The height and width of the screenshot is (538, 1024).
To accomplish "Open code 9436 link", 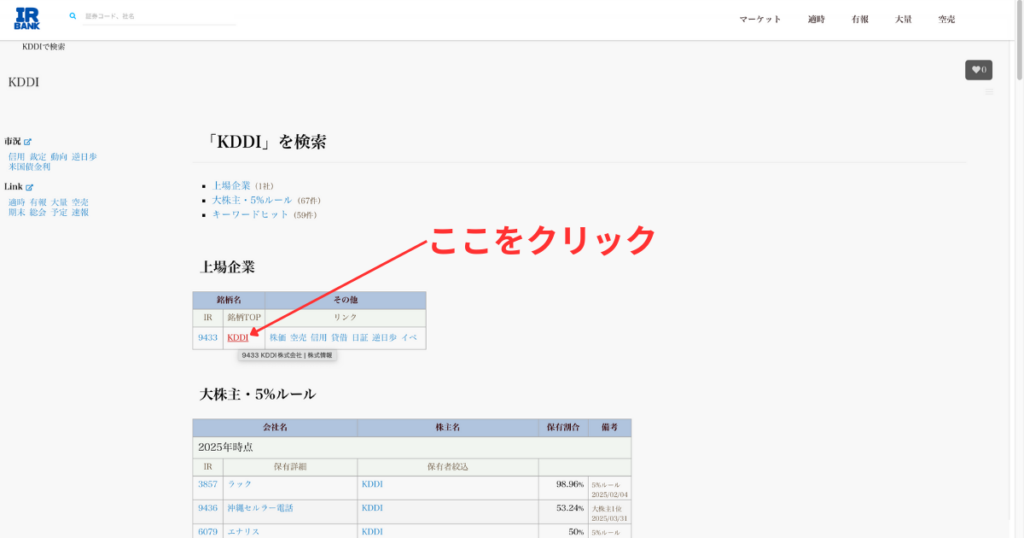I will [208, 508].
